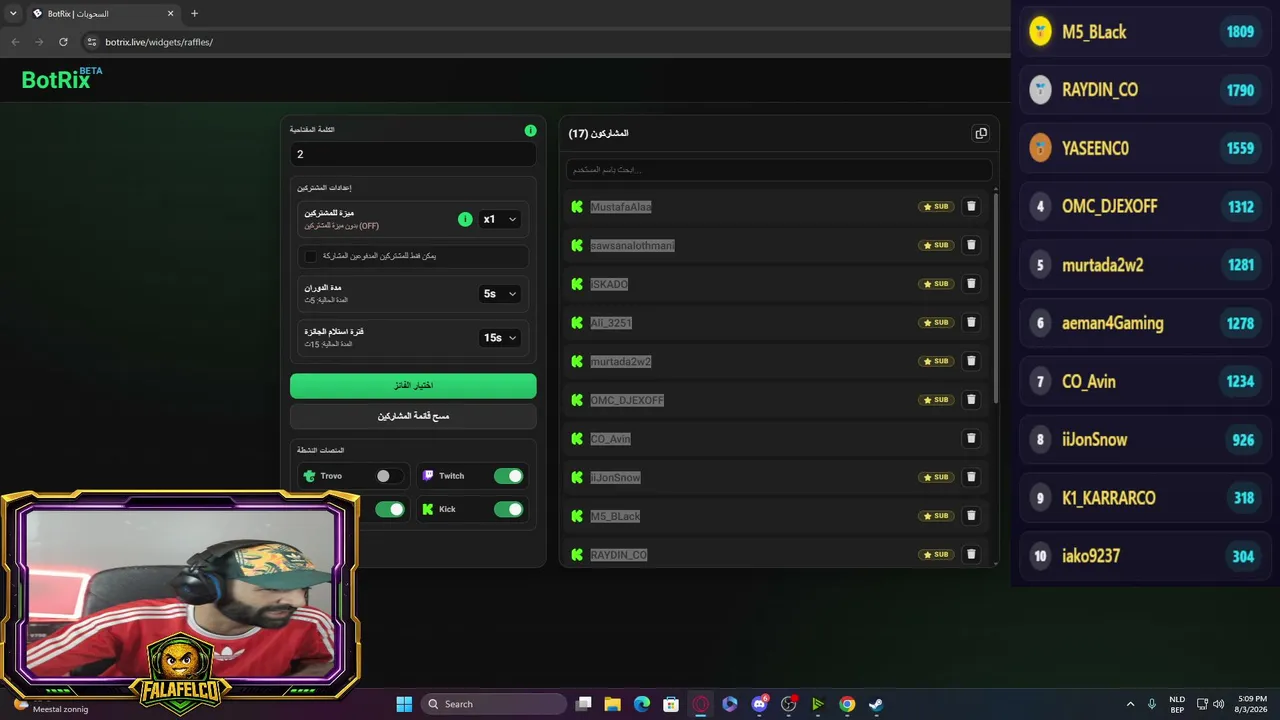Select the sawsanalothmani participant name

point(632,245)
